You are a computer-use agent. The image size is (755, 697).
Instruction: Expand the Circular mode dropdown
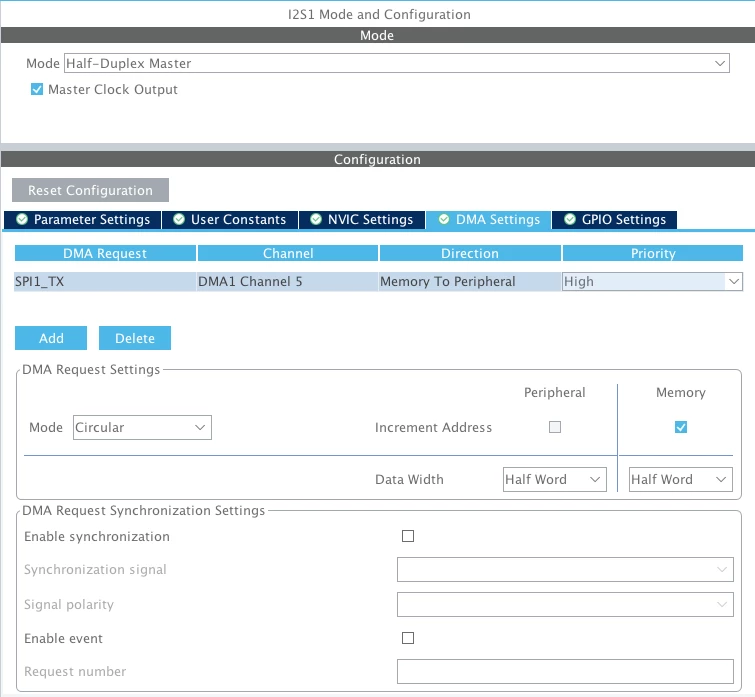(142, 427)
